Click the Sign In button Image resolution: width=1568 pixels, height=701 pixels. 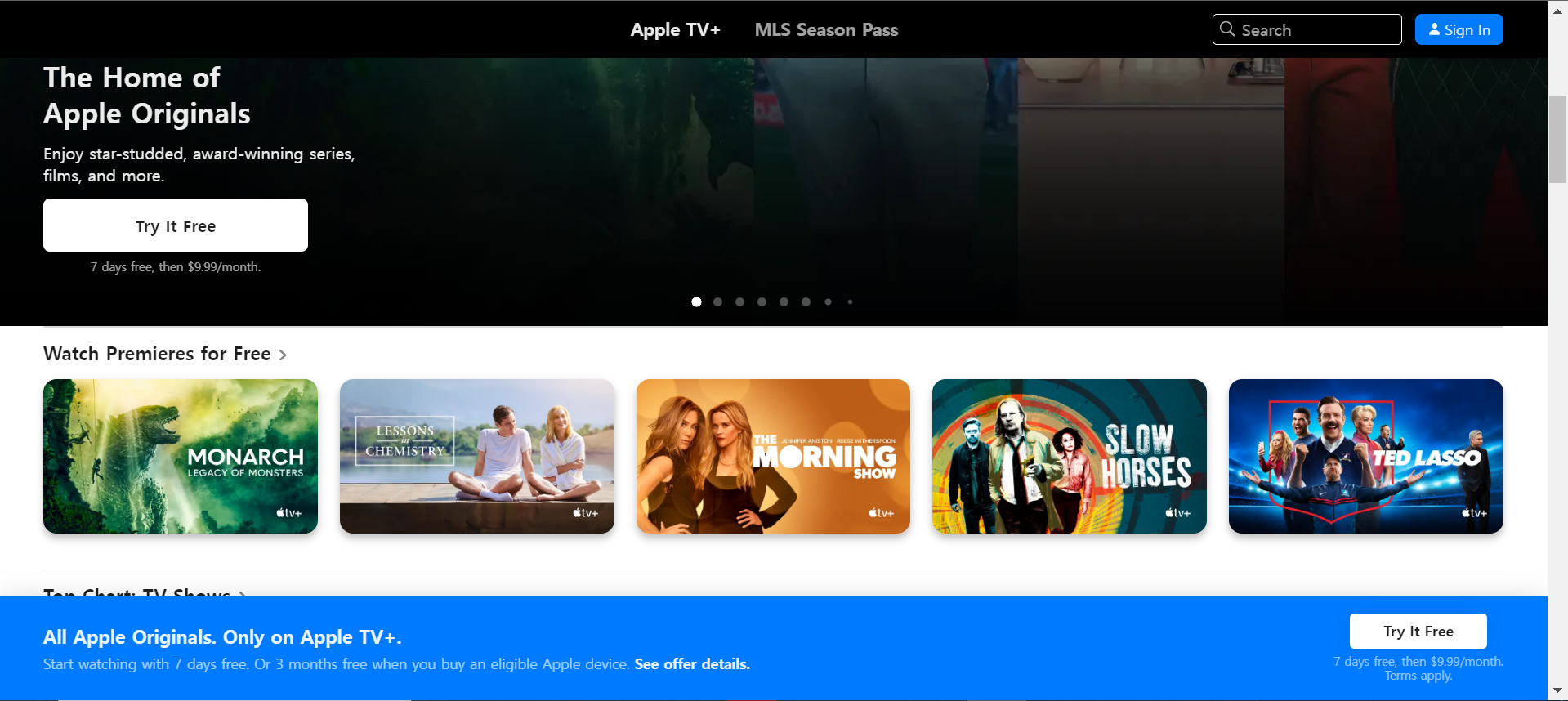1459,29
